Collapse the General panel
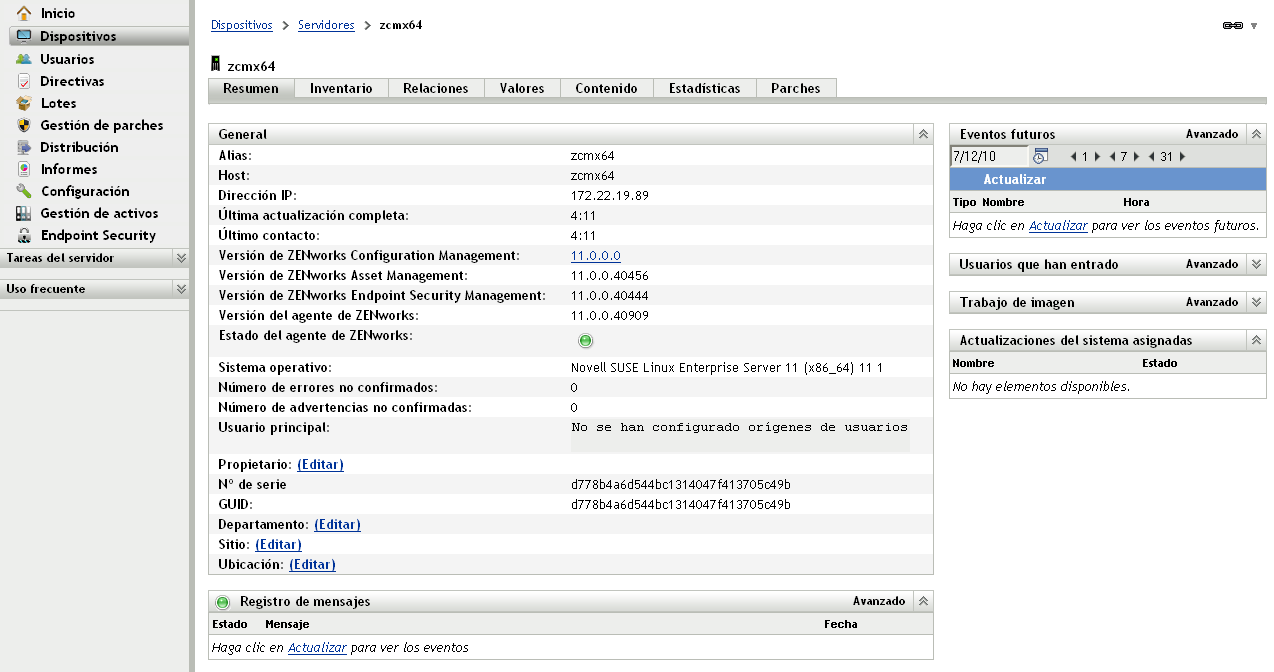Viewport: 1274px width, 672px height. pos(921,133)
